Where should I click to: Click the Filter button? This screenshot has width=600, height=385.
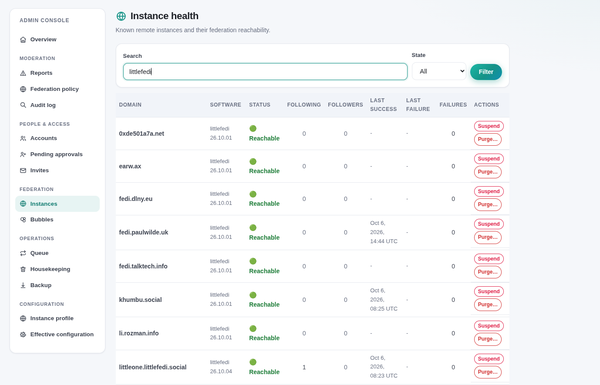(x=486, y=72)
